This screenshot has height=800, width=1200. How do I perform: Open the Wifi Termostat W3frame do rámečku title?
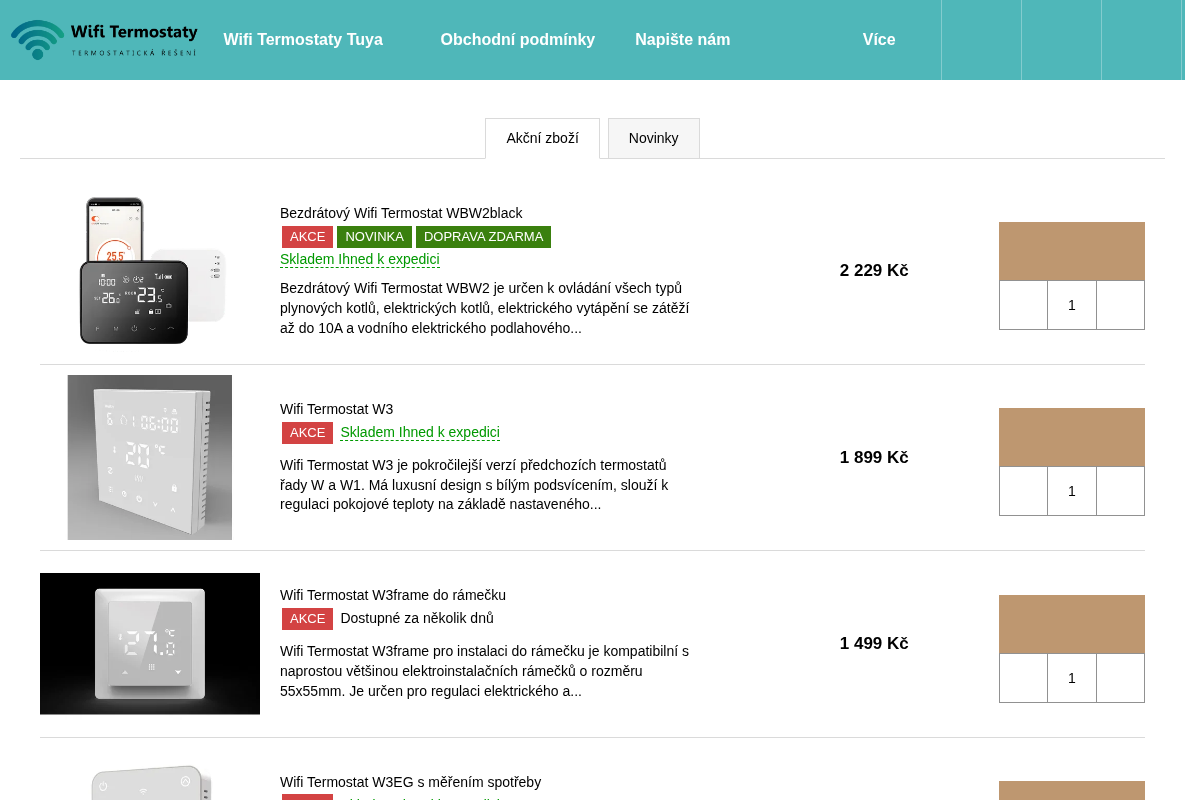click(x=393, y=595)
